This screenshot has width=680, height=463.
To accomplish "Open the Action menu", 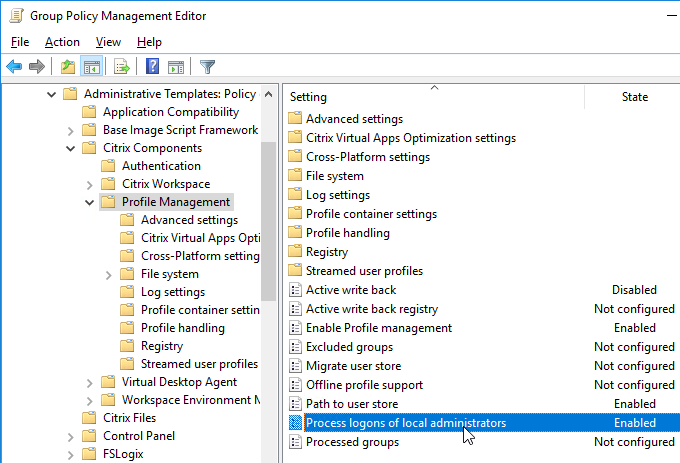I will (62, 42).
